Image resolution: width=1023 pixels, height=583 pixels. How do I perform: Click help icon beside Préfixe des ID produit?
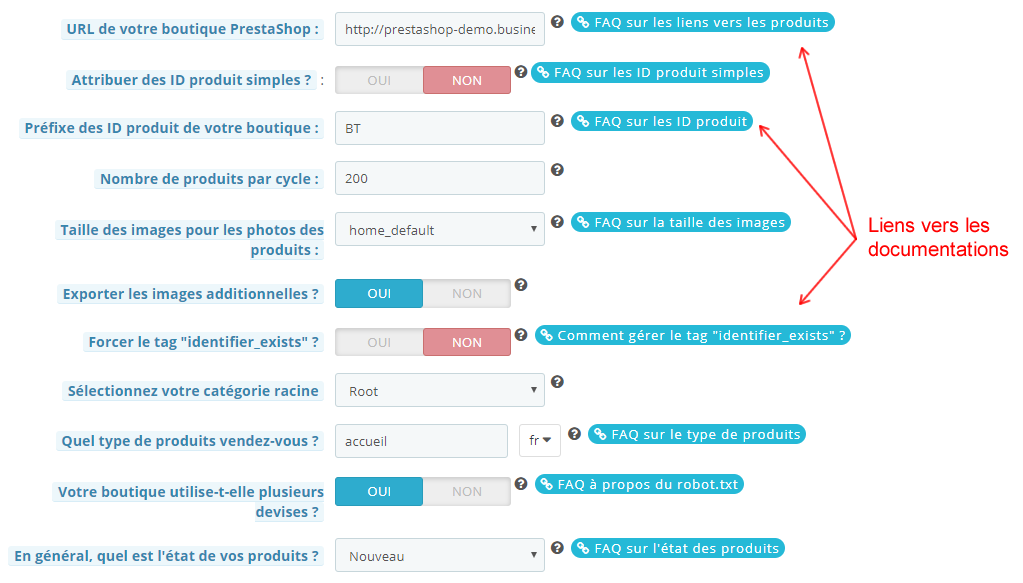[557, 120]
